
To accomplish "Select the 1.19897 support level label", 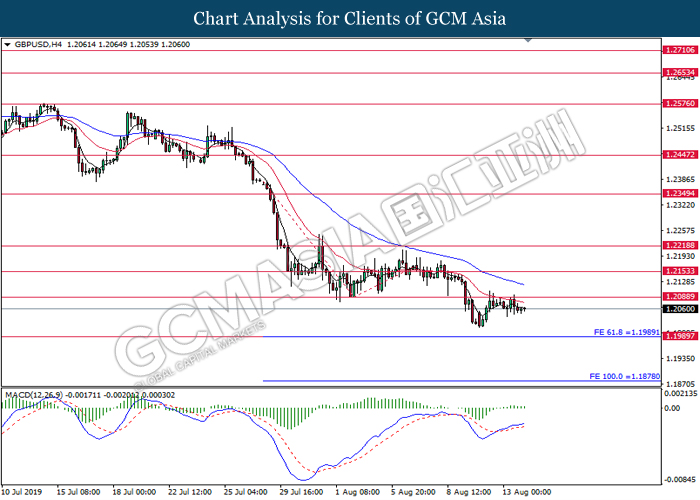I will click(x=680, y=336).
